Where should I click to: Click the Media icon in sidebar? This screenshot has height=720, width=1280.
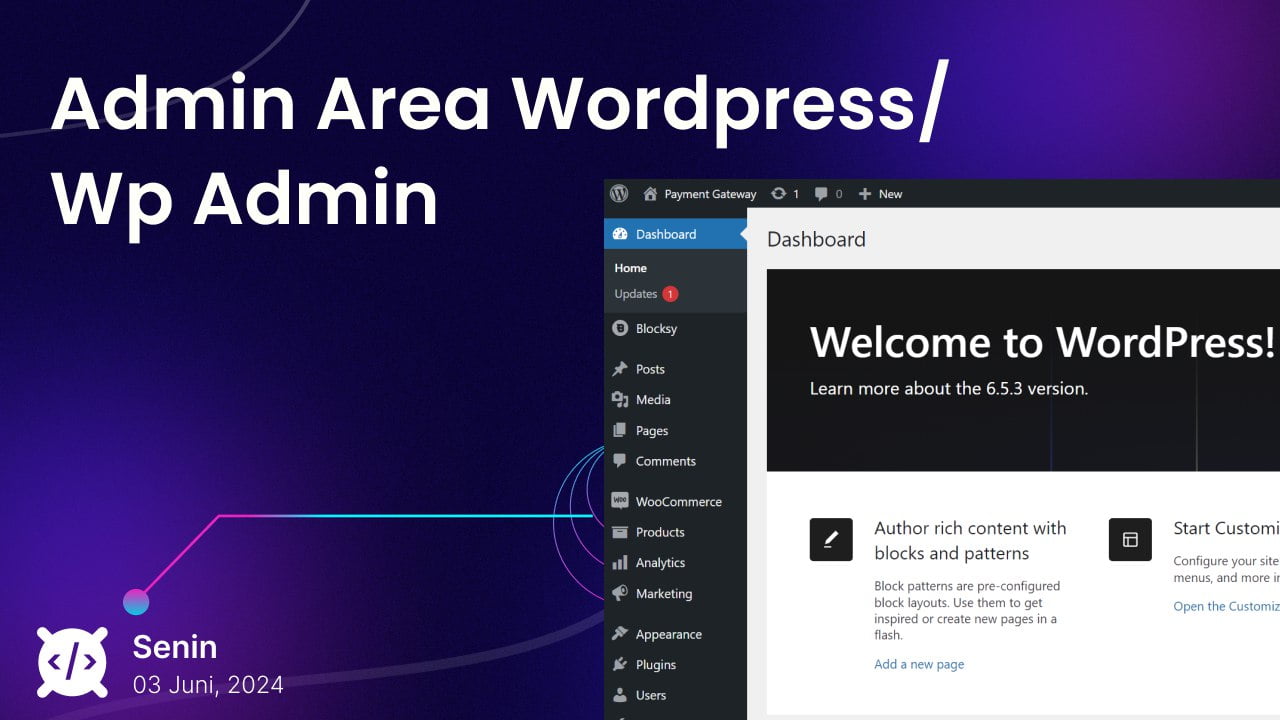pyautogui.click(x=620, y=400)
